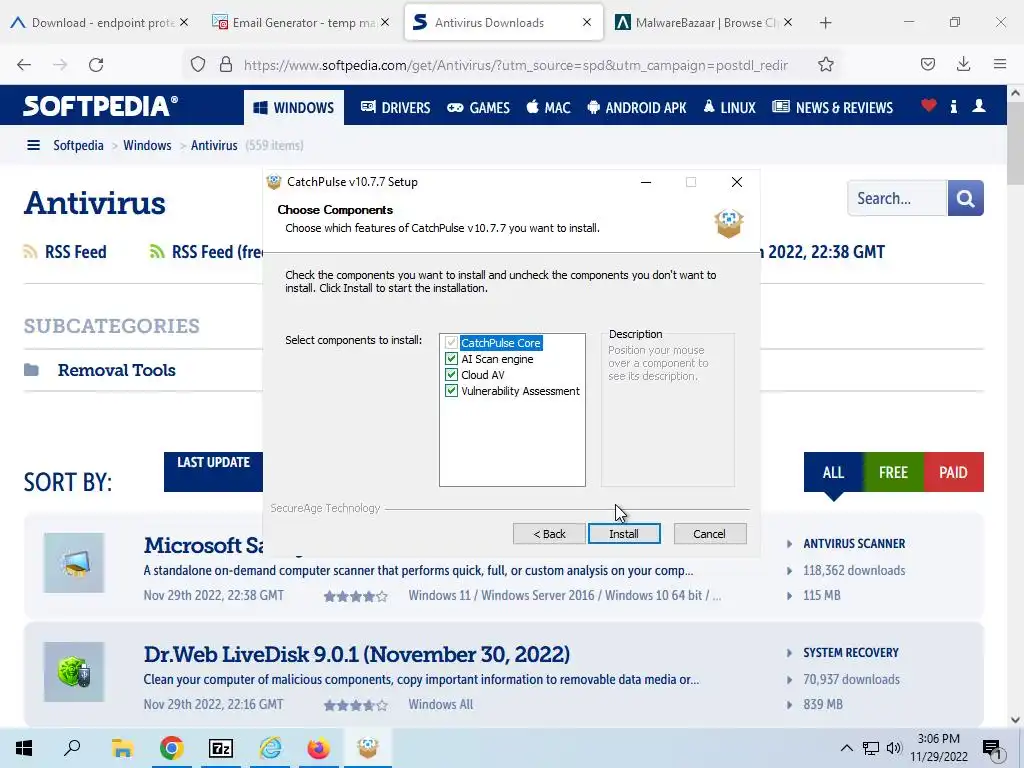The image size is (1024, 768).
Task: Open the Pocket save icon
Action: [x=927, y=64]
